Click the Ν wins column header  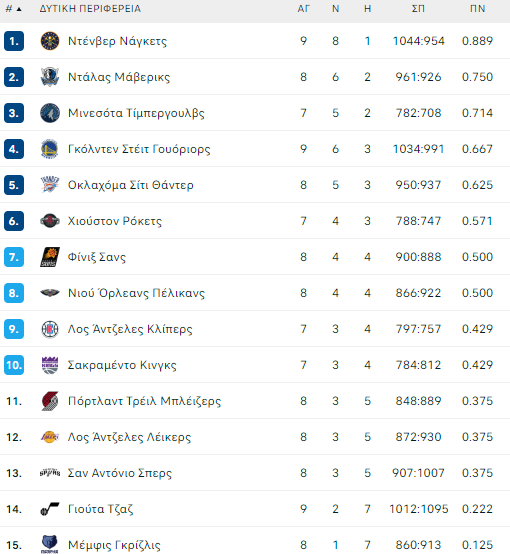[335, 9]
